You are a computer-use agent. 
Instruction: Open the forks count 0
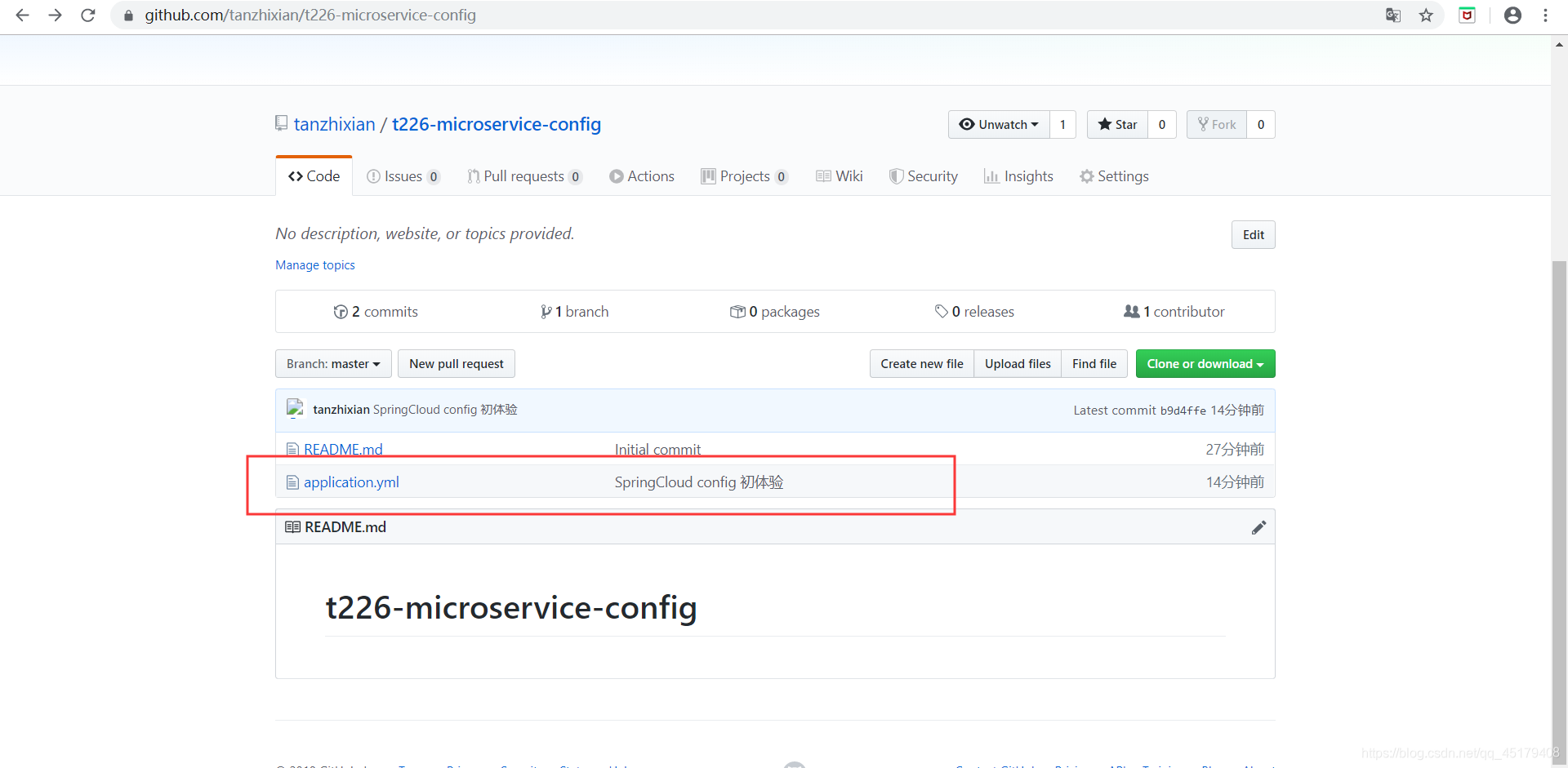point(1261,124)
